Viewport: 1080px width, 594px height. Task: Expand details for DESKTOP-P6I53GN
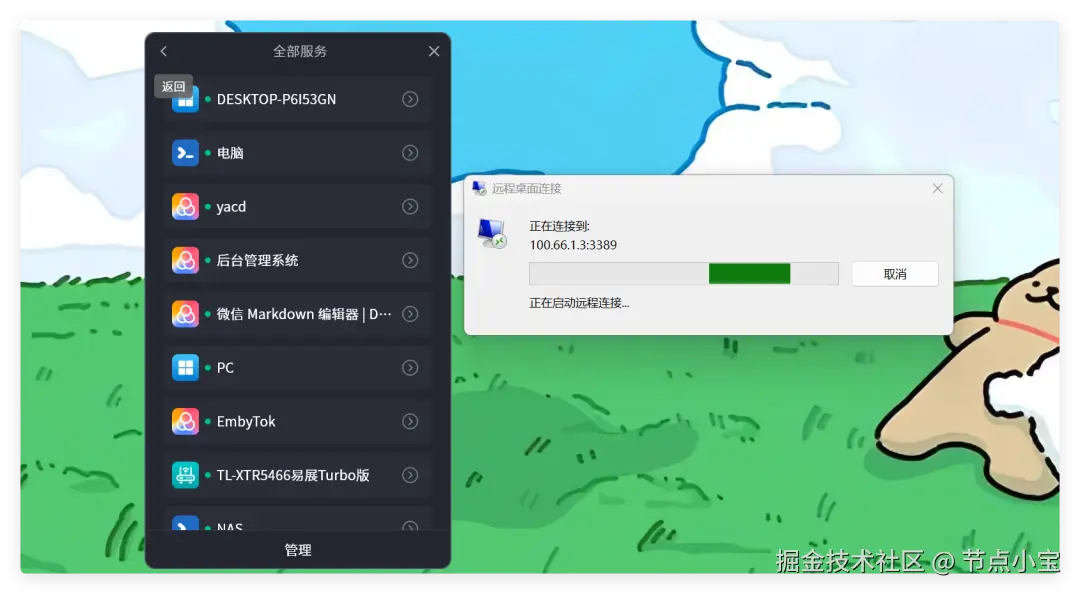pos(410,99)
